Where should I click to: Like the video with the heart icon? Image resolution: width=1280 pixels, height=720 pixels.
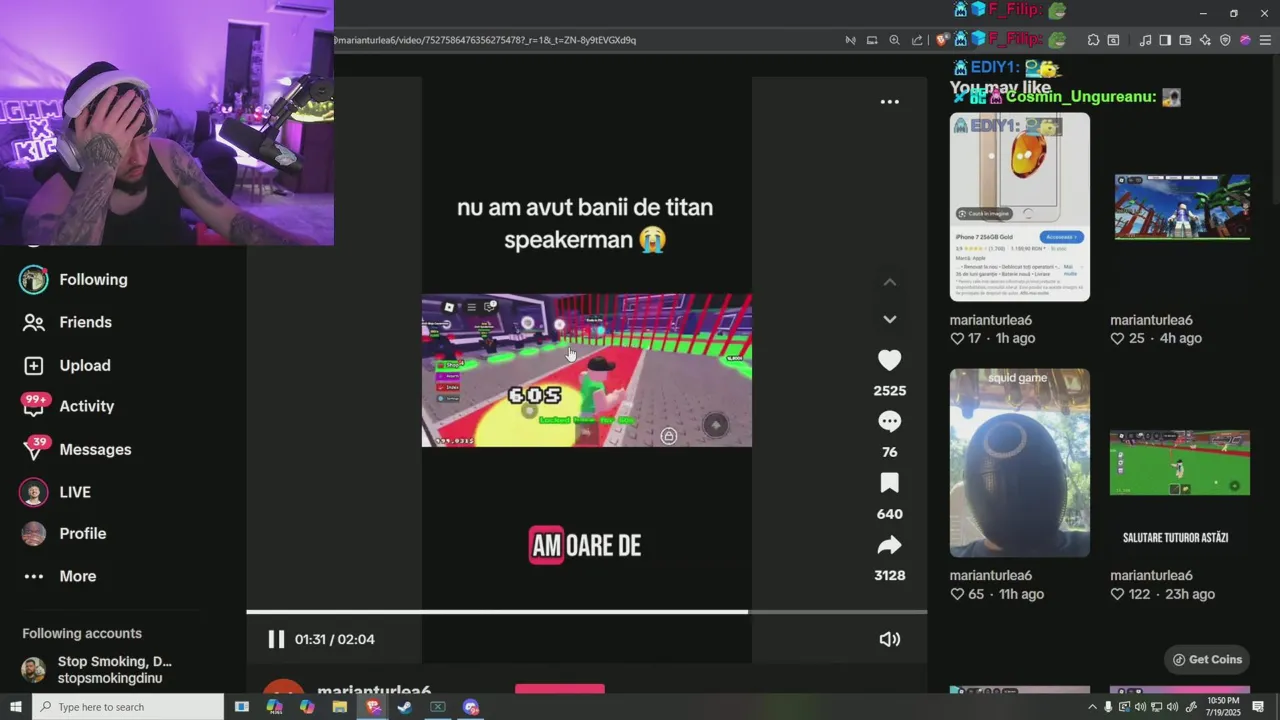(889, 360)
